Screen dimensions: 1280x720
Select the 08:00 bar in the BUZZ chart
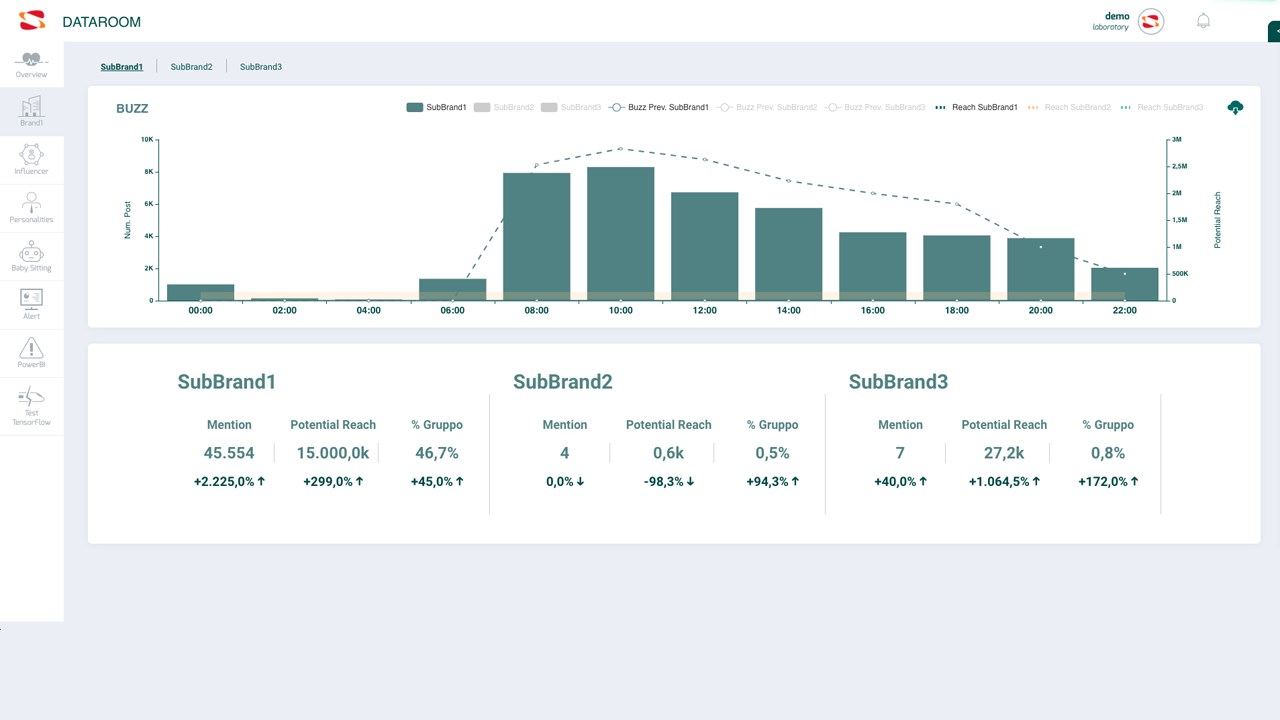coord(536,236)
